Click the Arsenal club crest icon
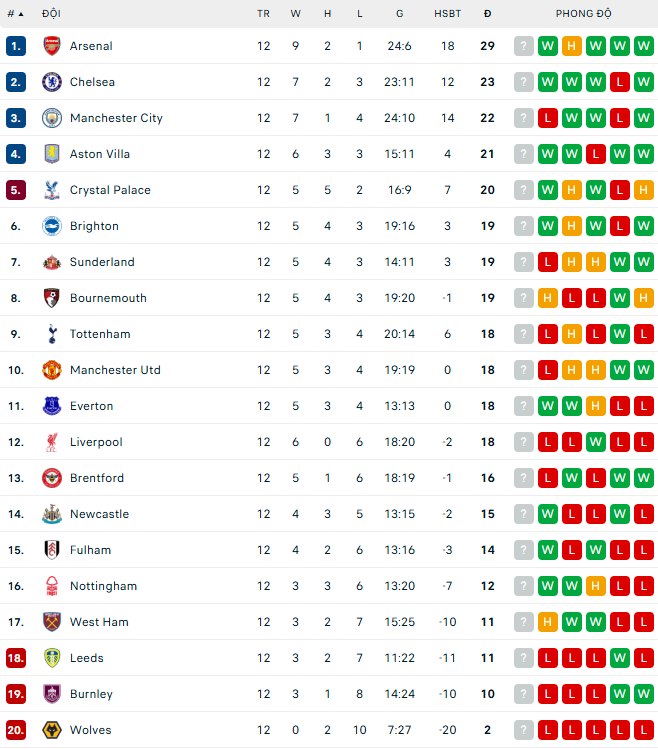 (52, 46)
